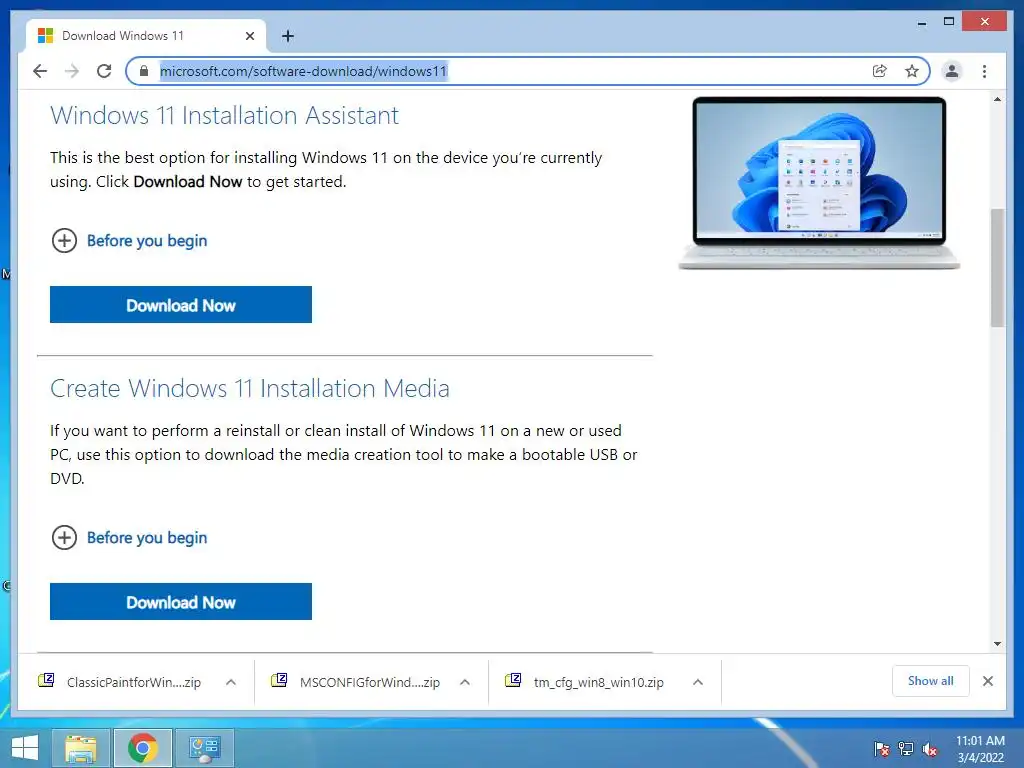
Task: Click the network tray icon
Action: click(906, 748)
